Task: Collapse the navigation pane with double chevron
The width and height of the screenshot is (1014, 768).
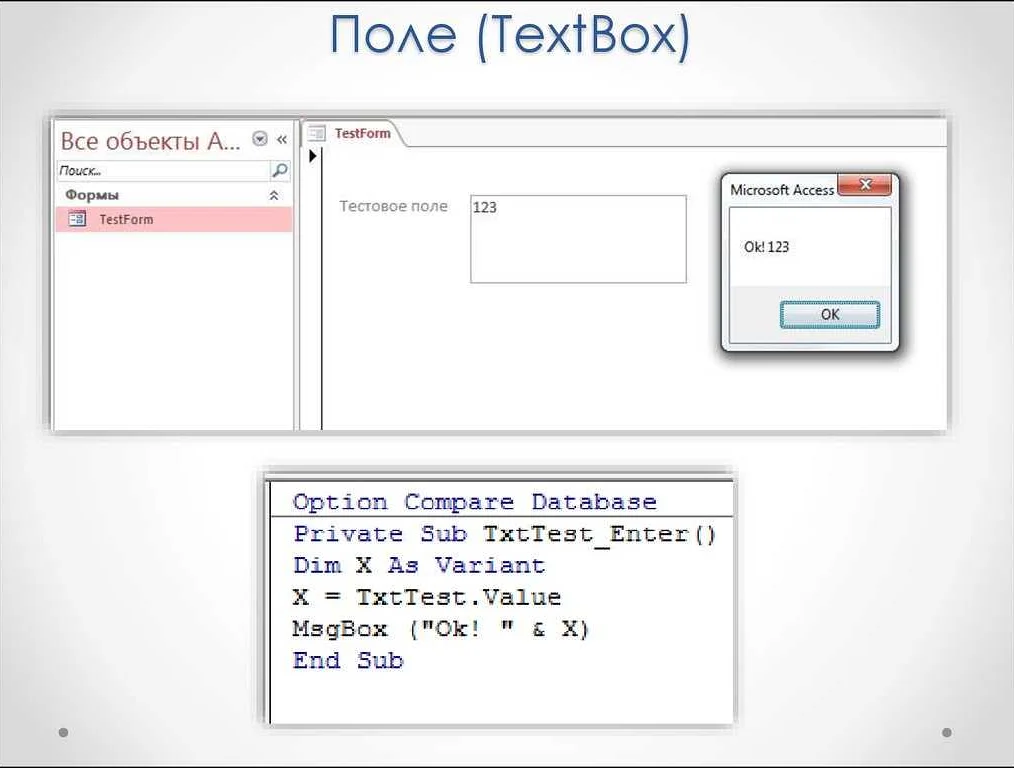Action: pos(282,139)
